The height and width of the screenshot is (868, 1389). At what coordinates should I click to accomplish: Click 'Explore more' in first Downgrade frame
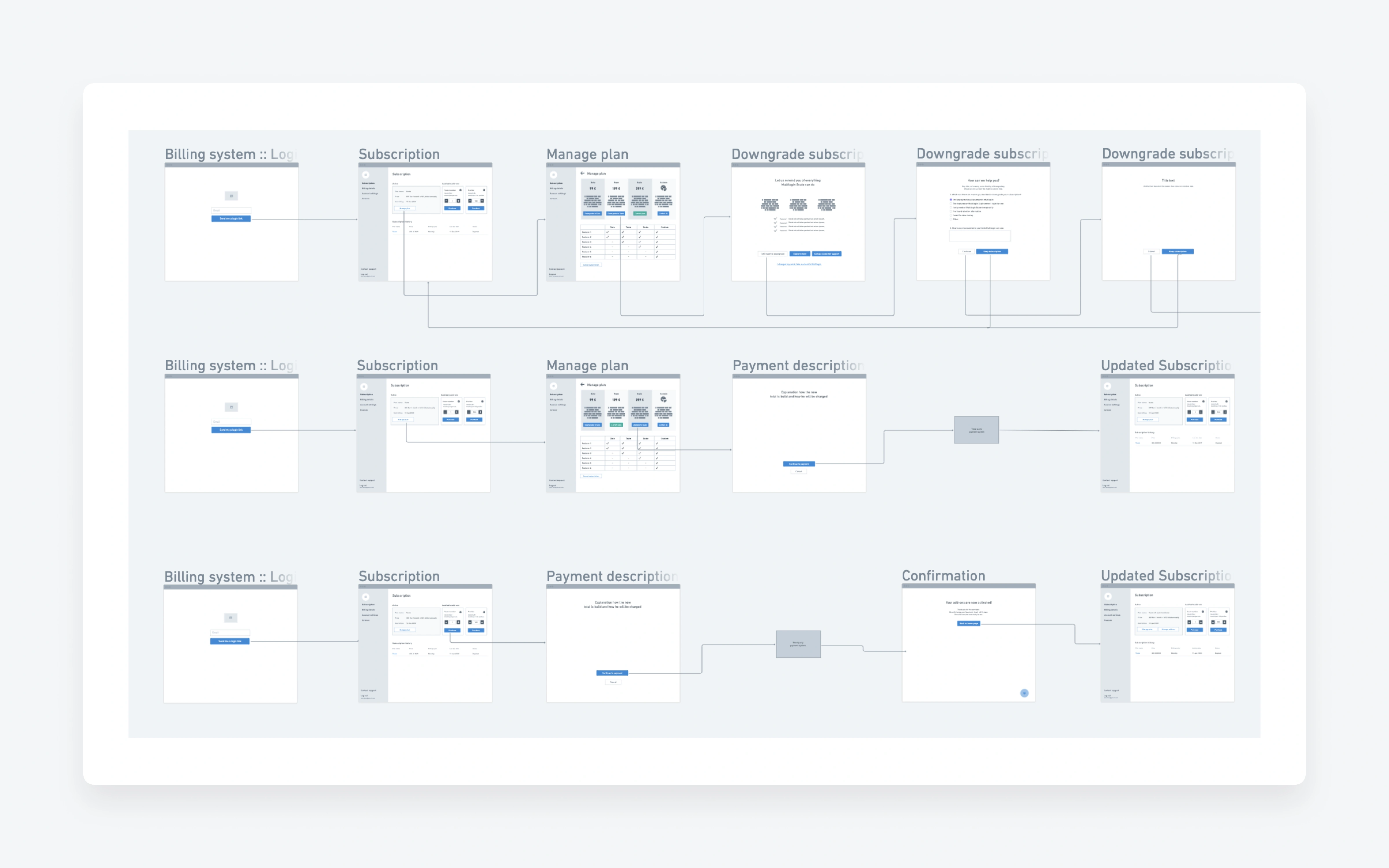[x=800, y=254]
